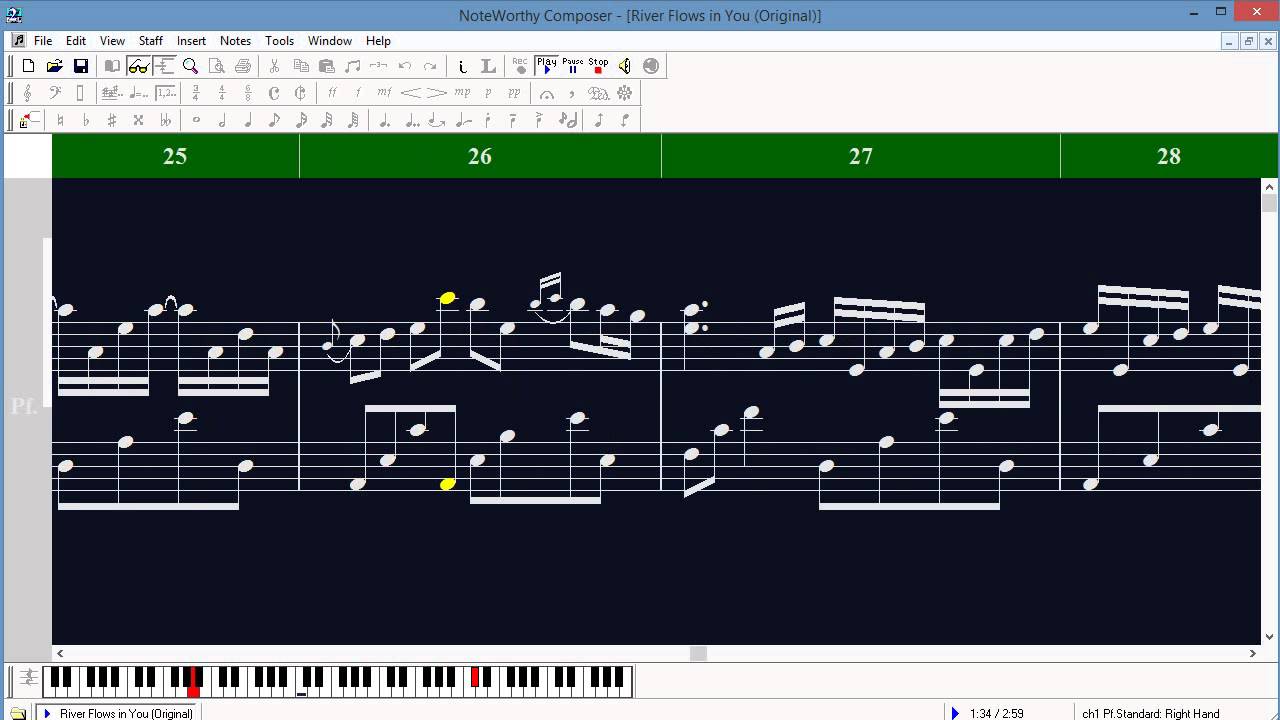Open the Help menu
This screenshot has width=1280, height=720.
378,41
